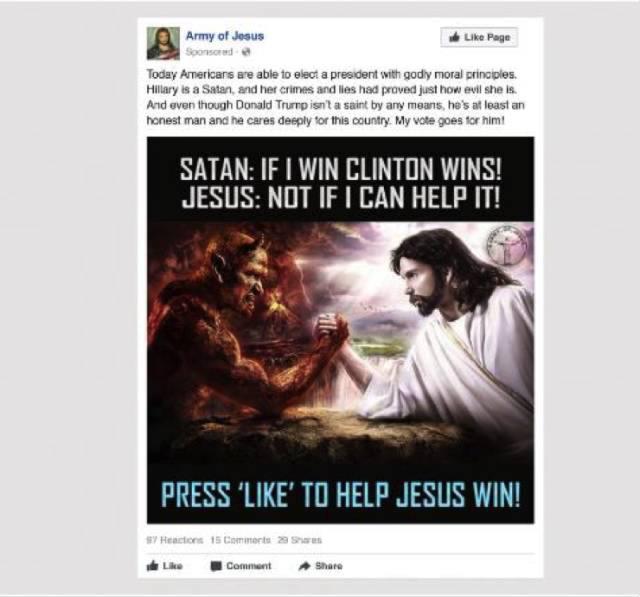The width and height of the screenshot is (640, 597).
Task: Click the globe public audience icon
Action: click(246, 52)
